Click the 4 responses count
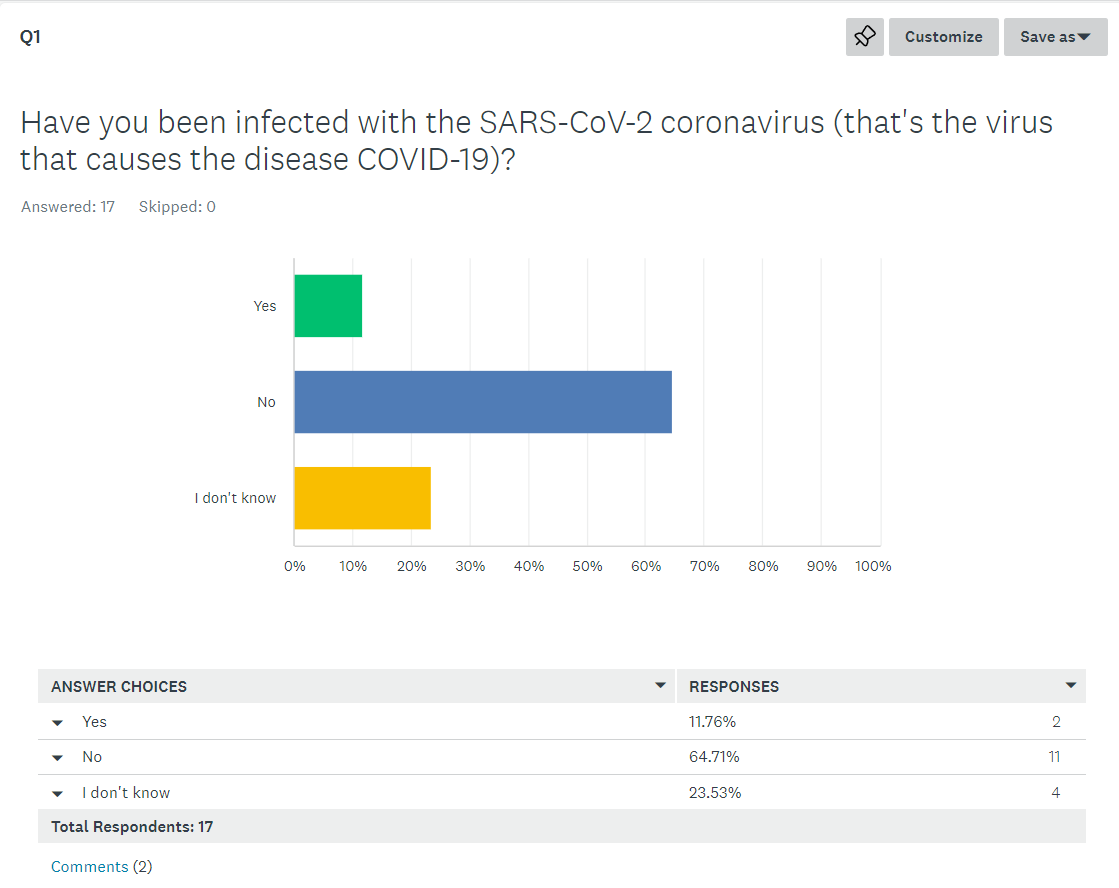The image size is (1119, 888). (1056, 793)
